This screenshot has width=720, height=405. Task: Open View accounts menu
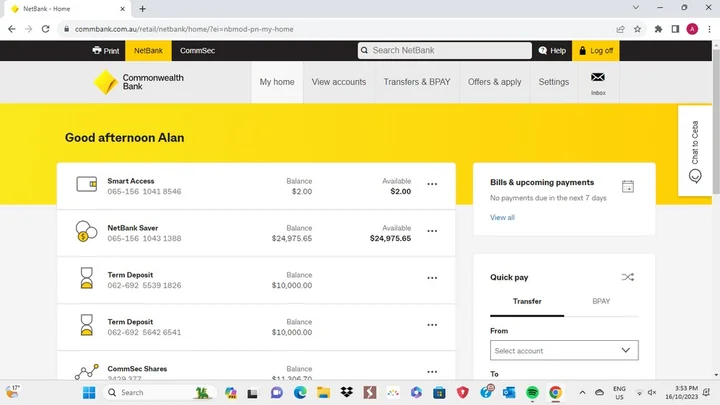(339, 82)
